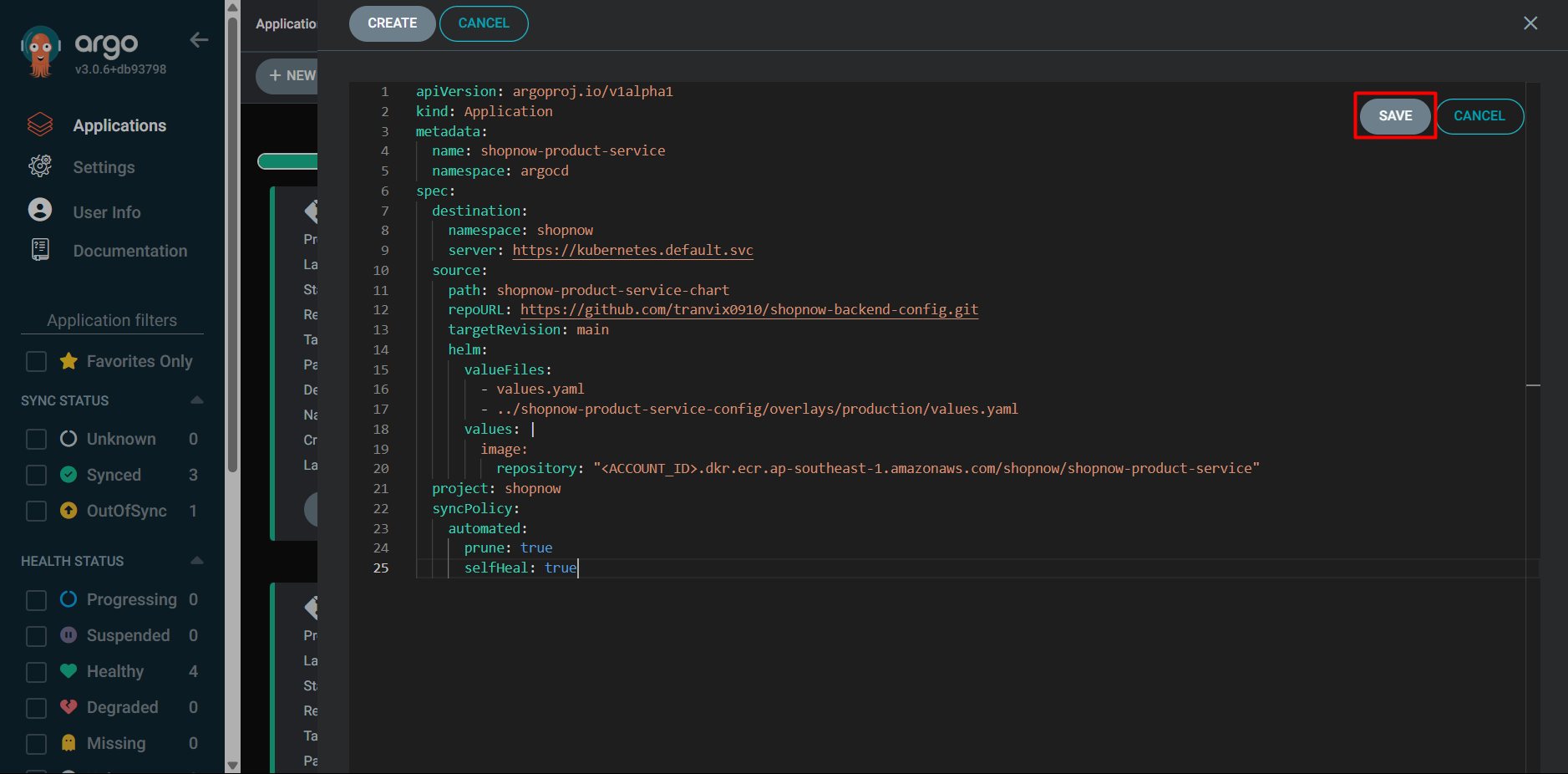
Task: Save the edited YAML manifest
Action: tap(1394, 116)
